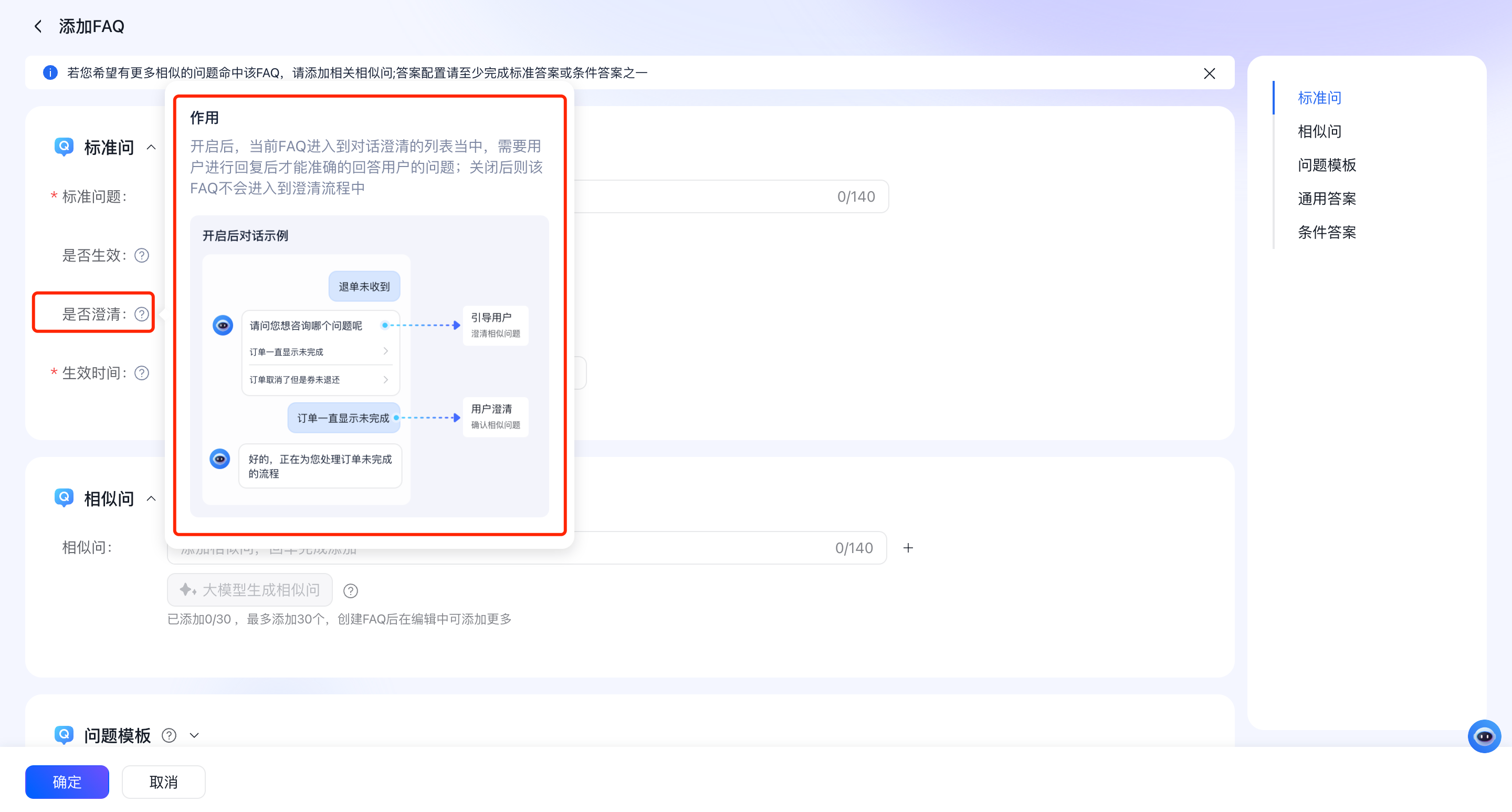The height and width of the screenshot is (812, 1512).
Task: Click help icon next to 问题模板 title
Action: 169,735
